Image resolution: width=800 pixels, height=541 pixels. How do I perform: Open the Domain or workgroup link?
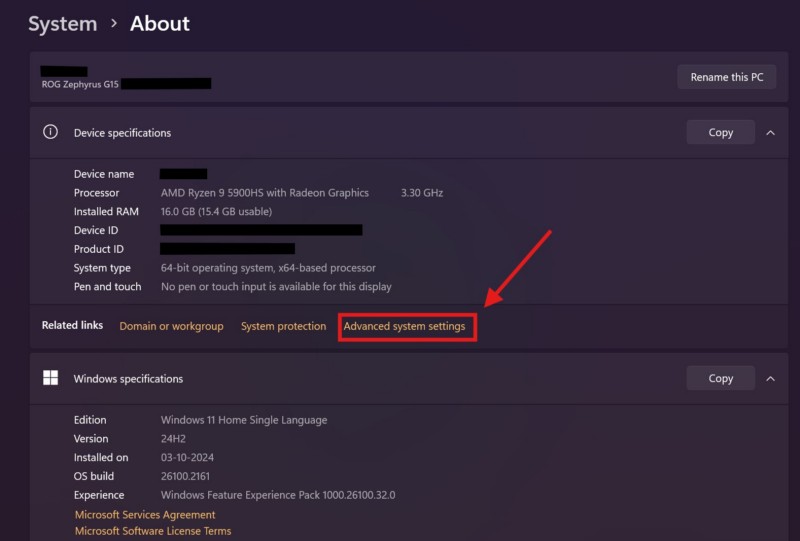pos(171,326)
